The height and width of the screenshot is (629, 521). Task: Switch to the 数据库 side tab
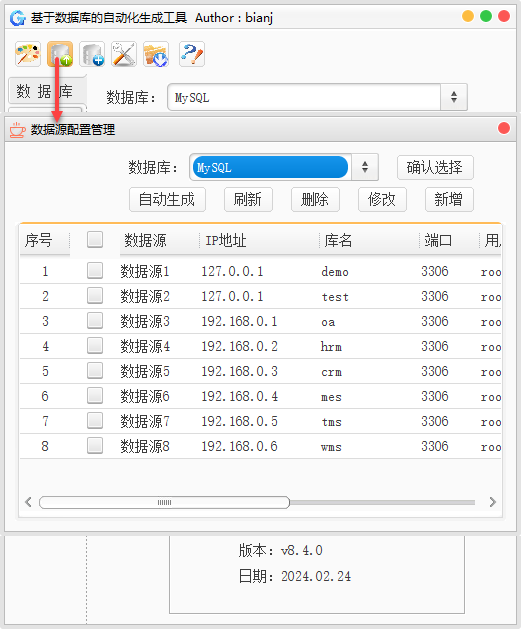(x=45, y=91)
